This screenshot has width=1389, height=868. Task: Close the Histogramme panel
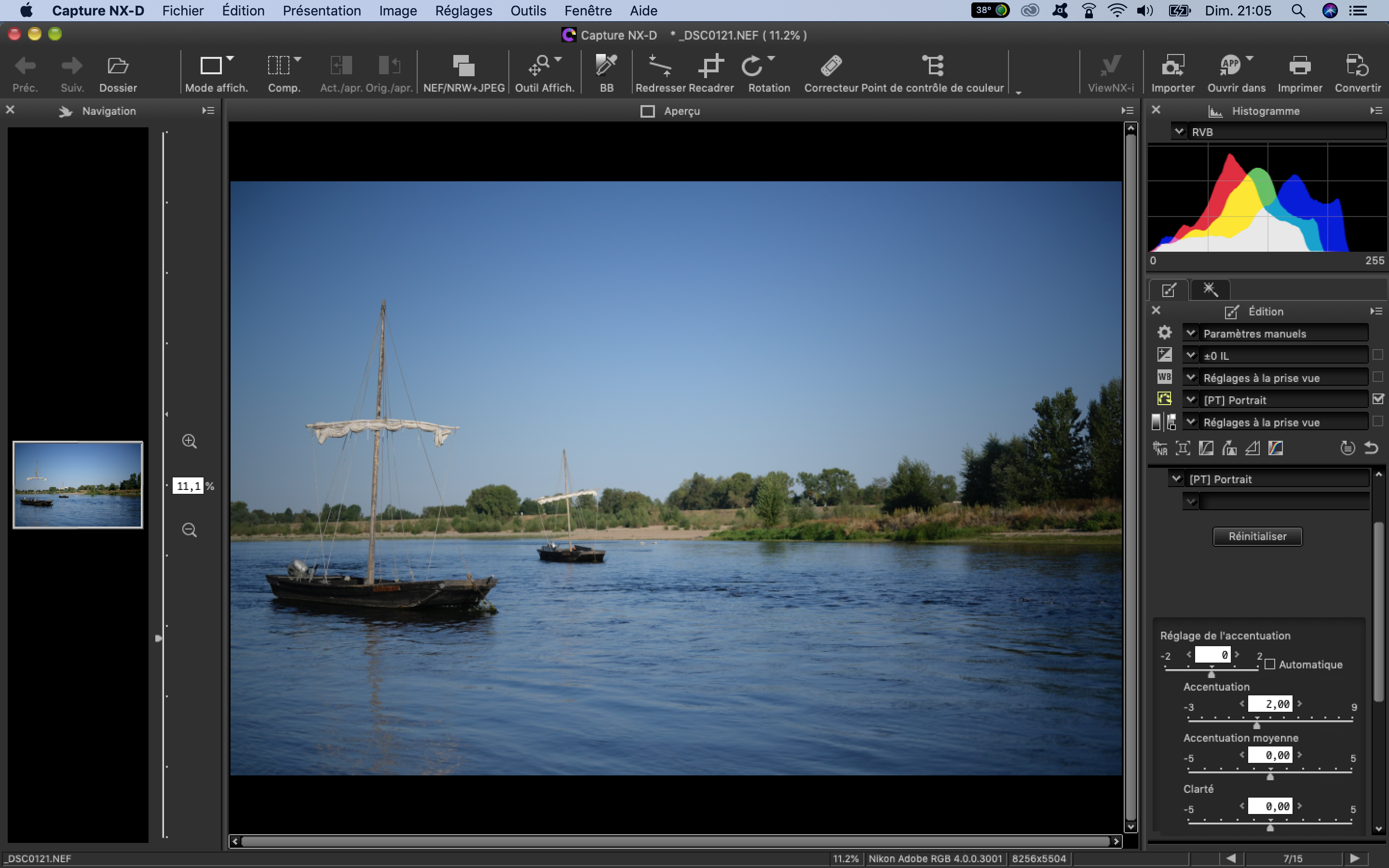pos(1156,109)
